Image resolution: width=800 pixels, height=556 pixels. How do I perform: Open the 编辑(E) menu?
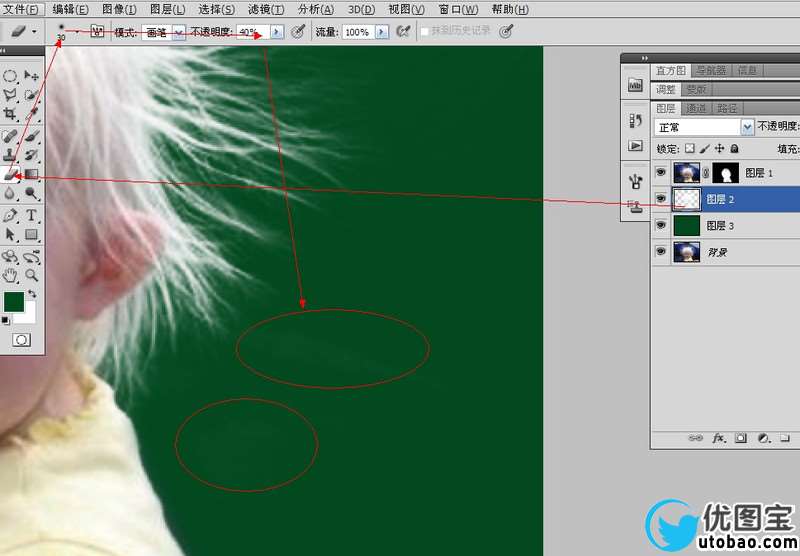70,9
